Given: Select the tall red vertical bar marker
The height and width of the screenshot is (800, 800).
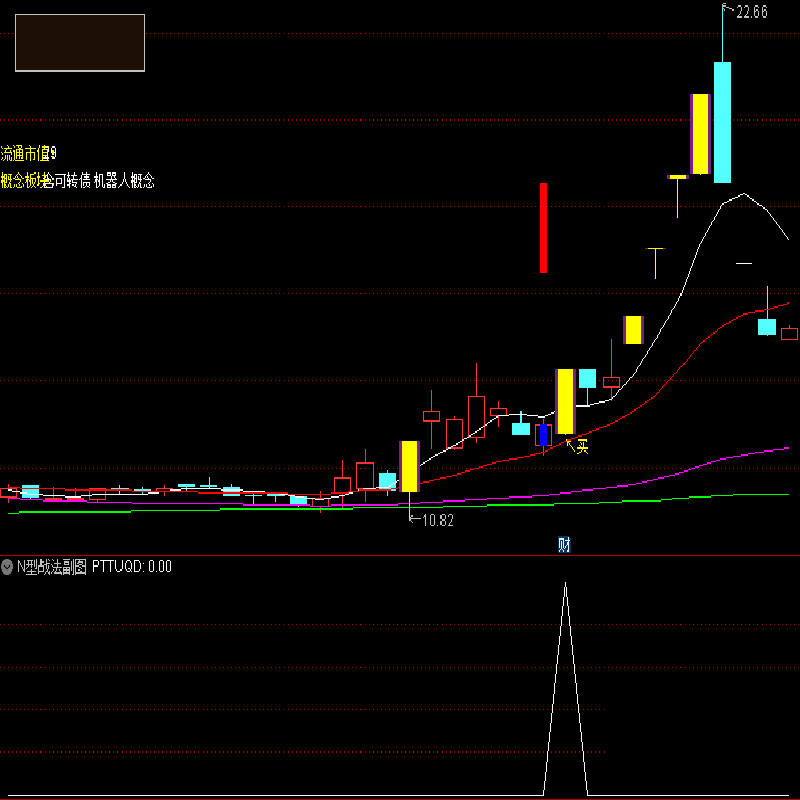Looking at the screenshot, I should tap(544, 228).
